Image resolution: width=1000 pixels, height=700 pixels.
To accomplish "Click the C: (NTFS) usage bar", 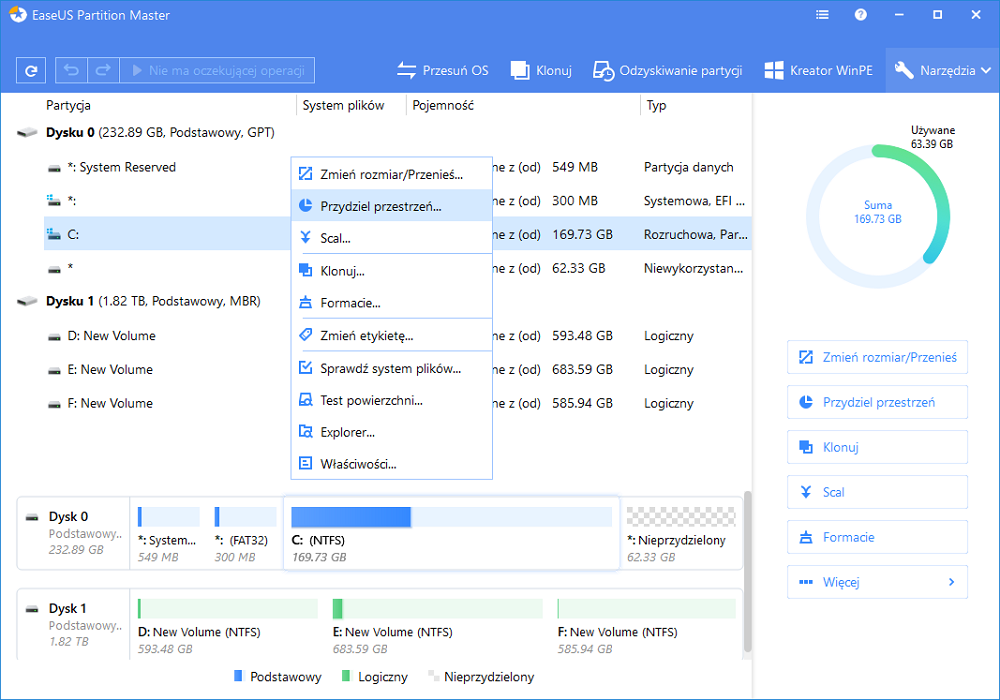I will (452, 517).
